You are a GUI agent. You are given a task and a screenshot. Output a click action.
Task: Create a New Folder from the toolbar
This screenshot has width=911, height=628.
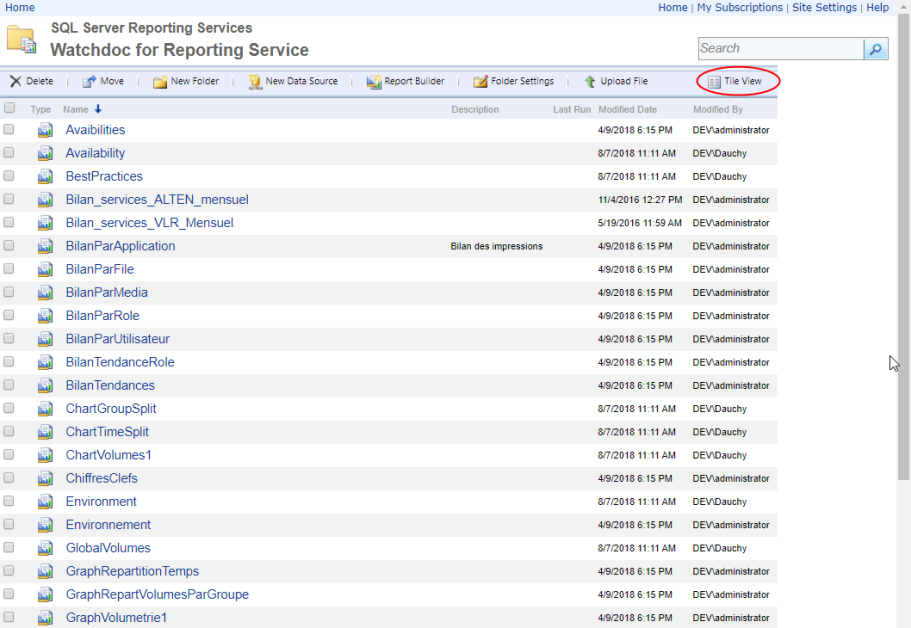[x=160, y=81]
